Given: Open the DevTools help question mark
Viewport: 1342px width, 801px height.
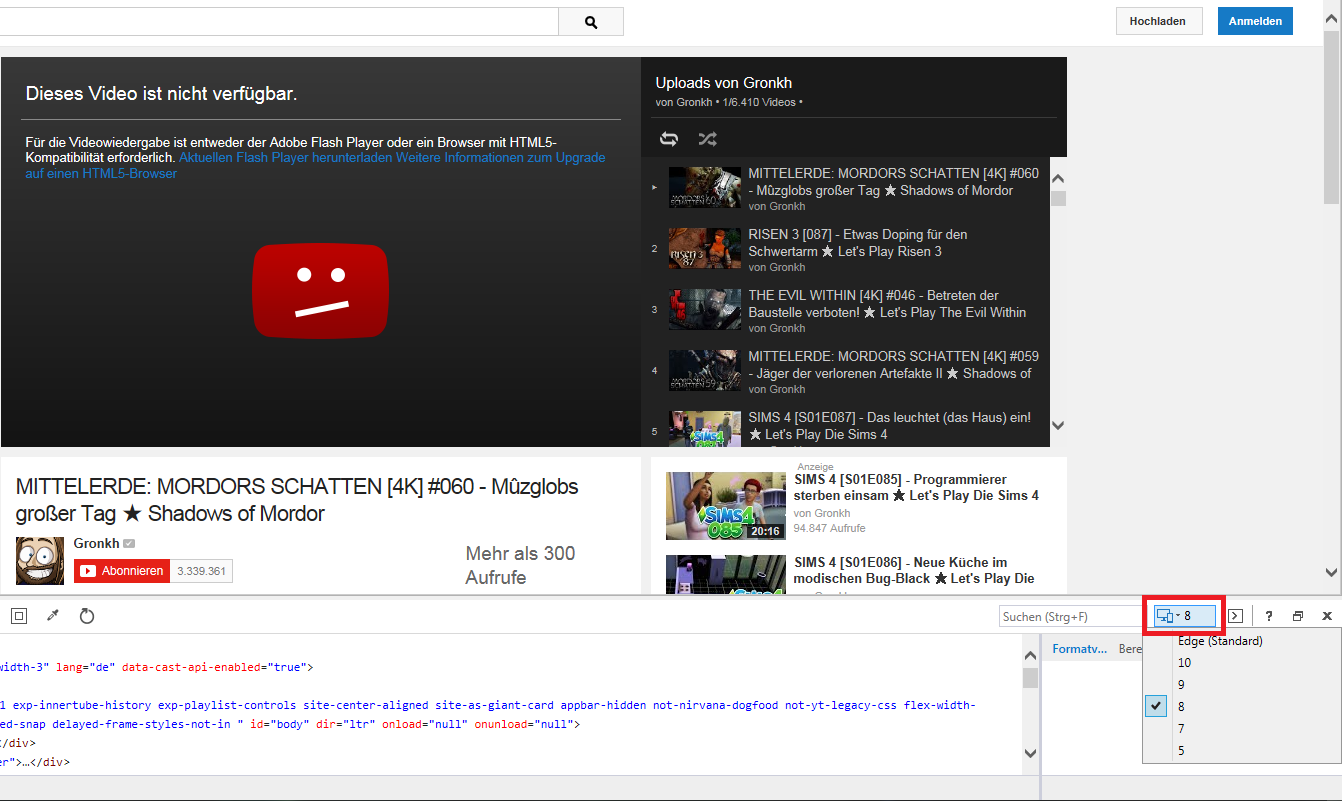Looking at the screenshot, I should 1269,616.
